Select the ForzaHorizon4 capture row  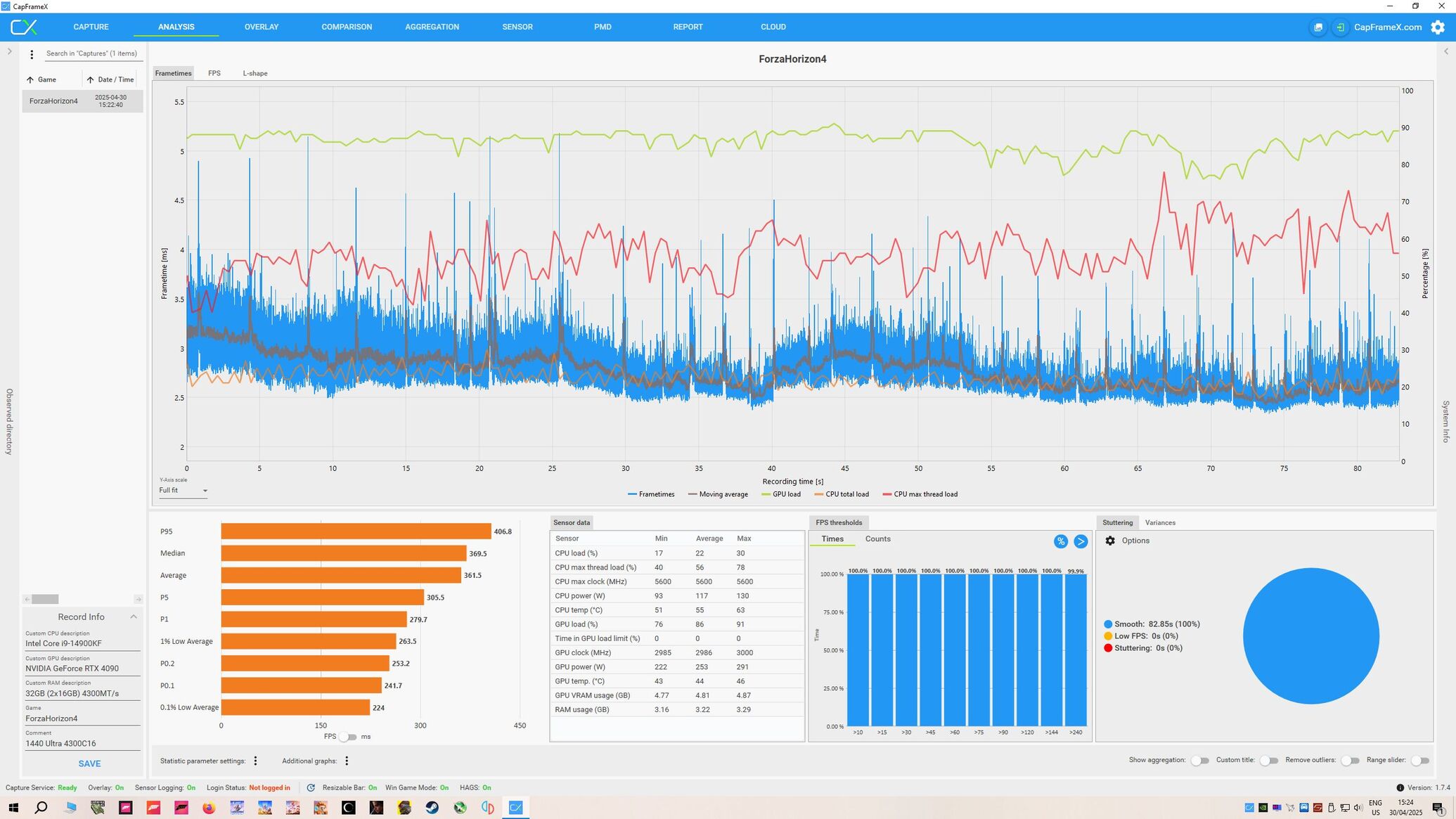83,101
